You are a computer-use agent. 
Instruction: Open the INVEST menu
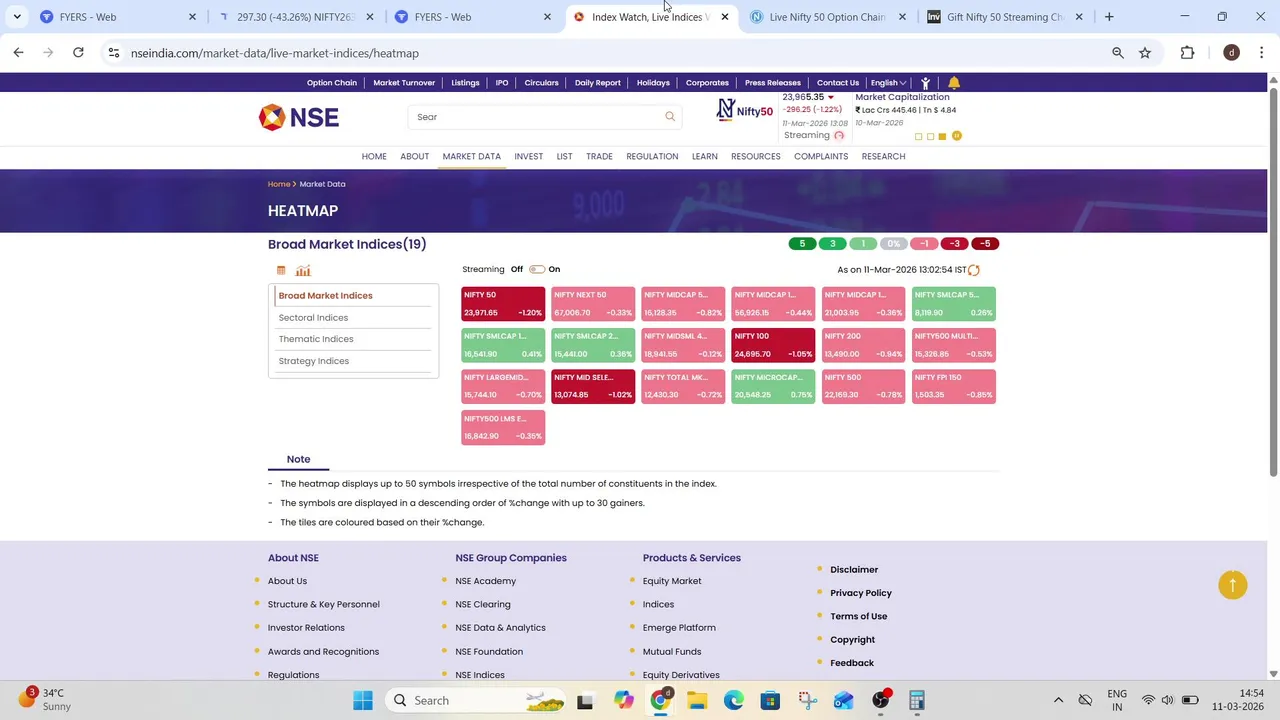tap(529, 156)
